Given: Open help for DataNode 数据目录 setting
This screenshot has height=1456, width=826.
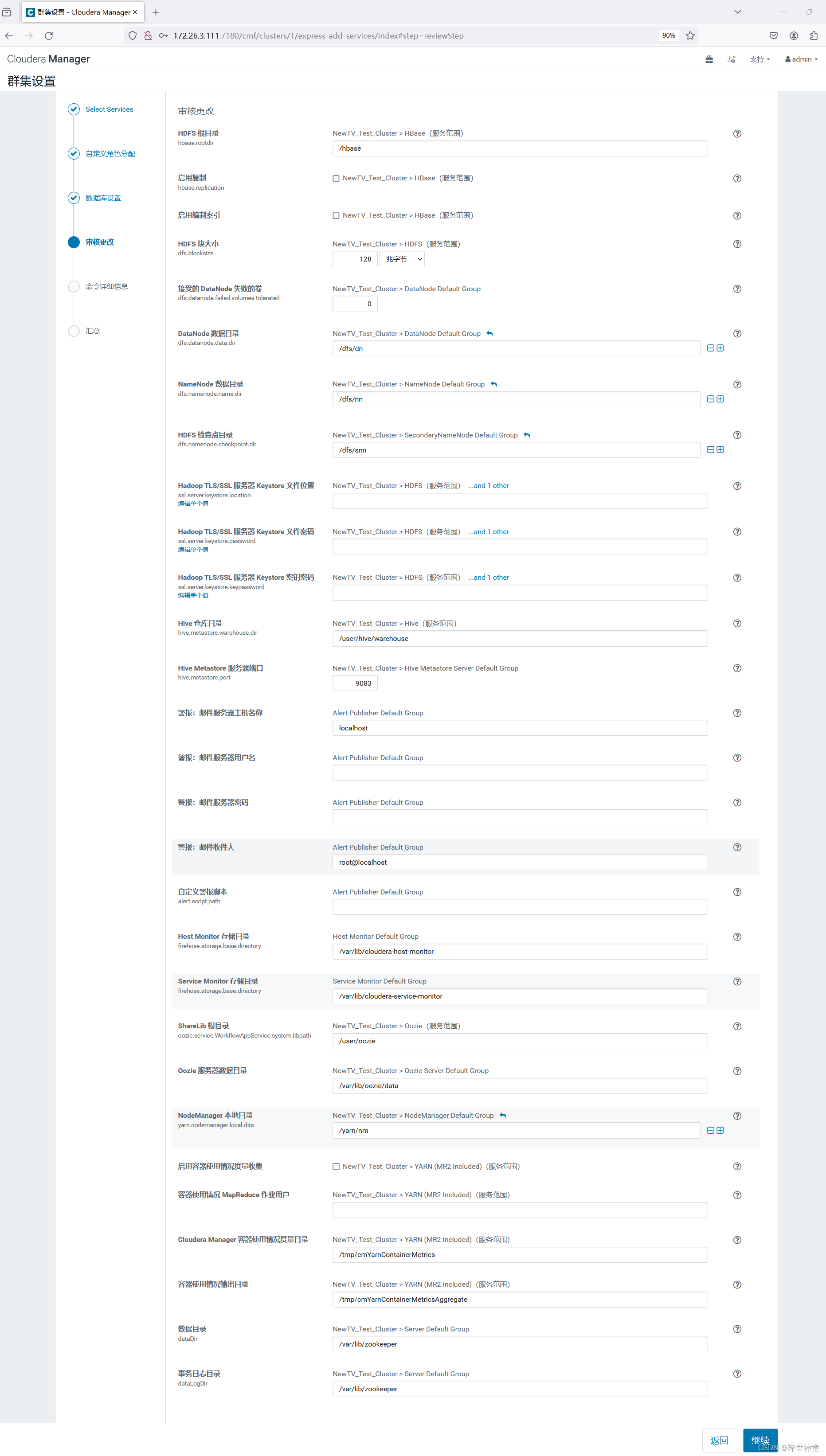Looking at the screenshot, I should tap(737, 334).
